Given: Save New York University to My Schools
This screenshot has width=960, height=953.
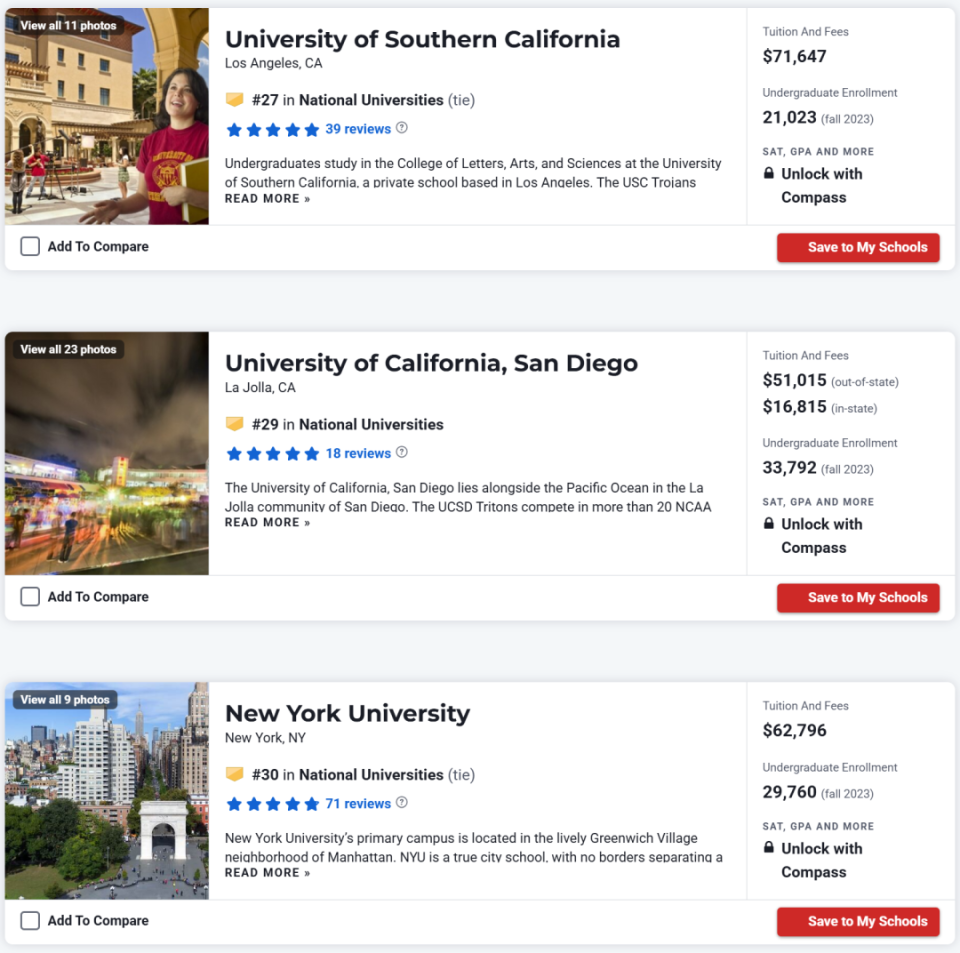Looking at the screenshot, I should pyautogui.click(x=858, y=922).
